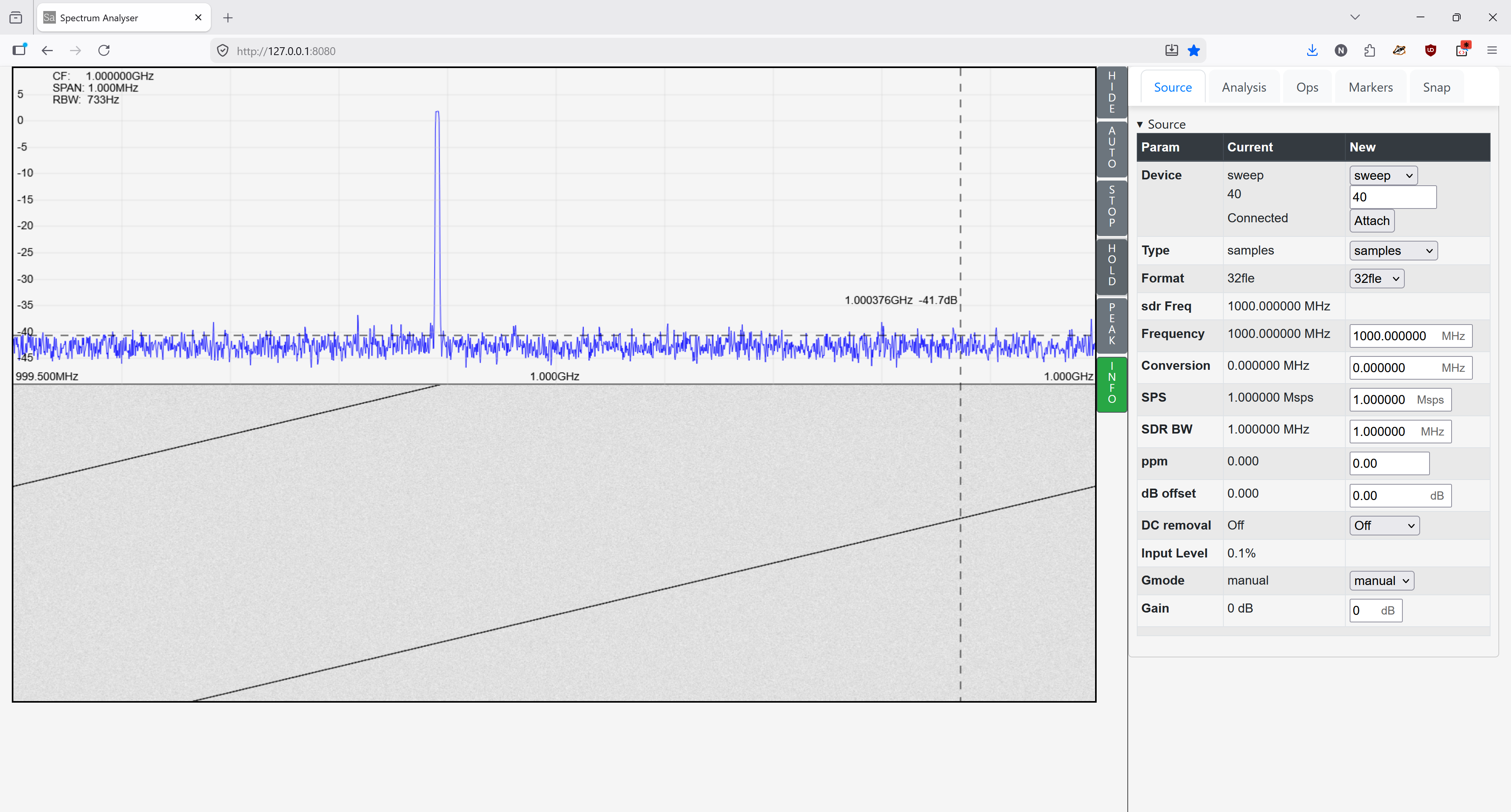
Task: Click the Frequency MHz input field
Action: [x=1410, y=336]
